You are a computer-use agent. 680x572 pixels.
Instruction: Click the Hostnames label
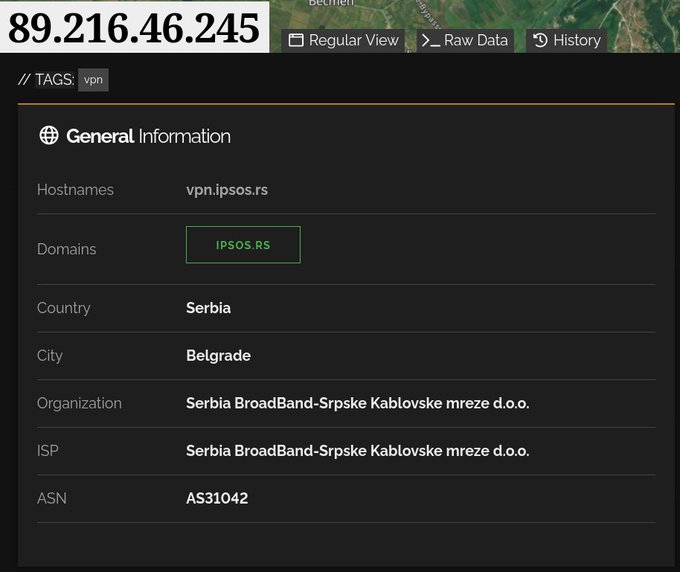[75, 190]
